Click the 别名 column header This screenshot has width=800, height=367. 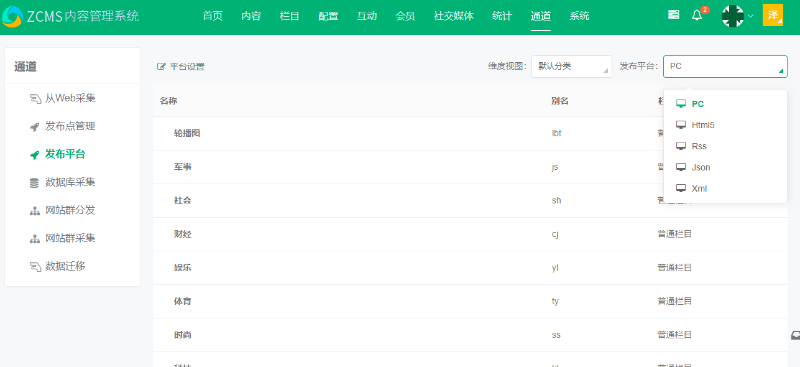pyautogui.click(x=560, y=101)
